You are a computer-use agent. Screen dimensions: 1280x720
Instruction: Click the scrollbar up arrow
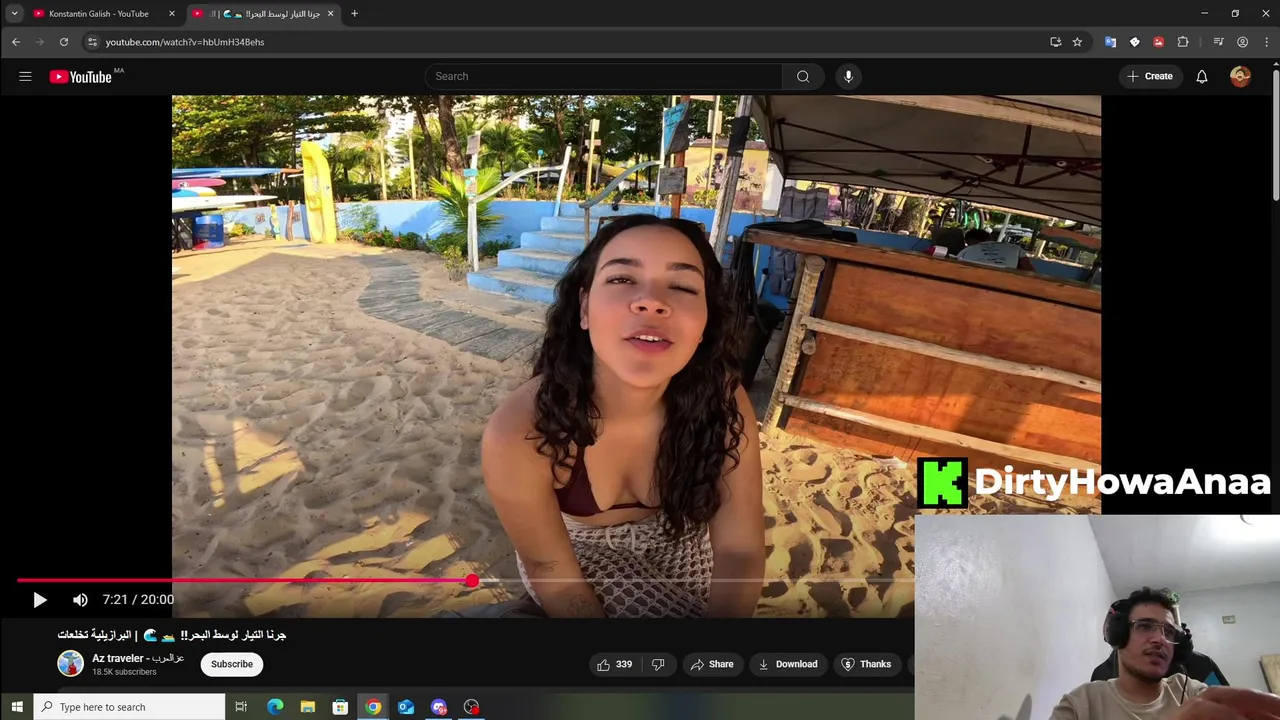coord(1275,64)
